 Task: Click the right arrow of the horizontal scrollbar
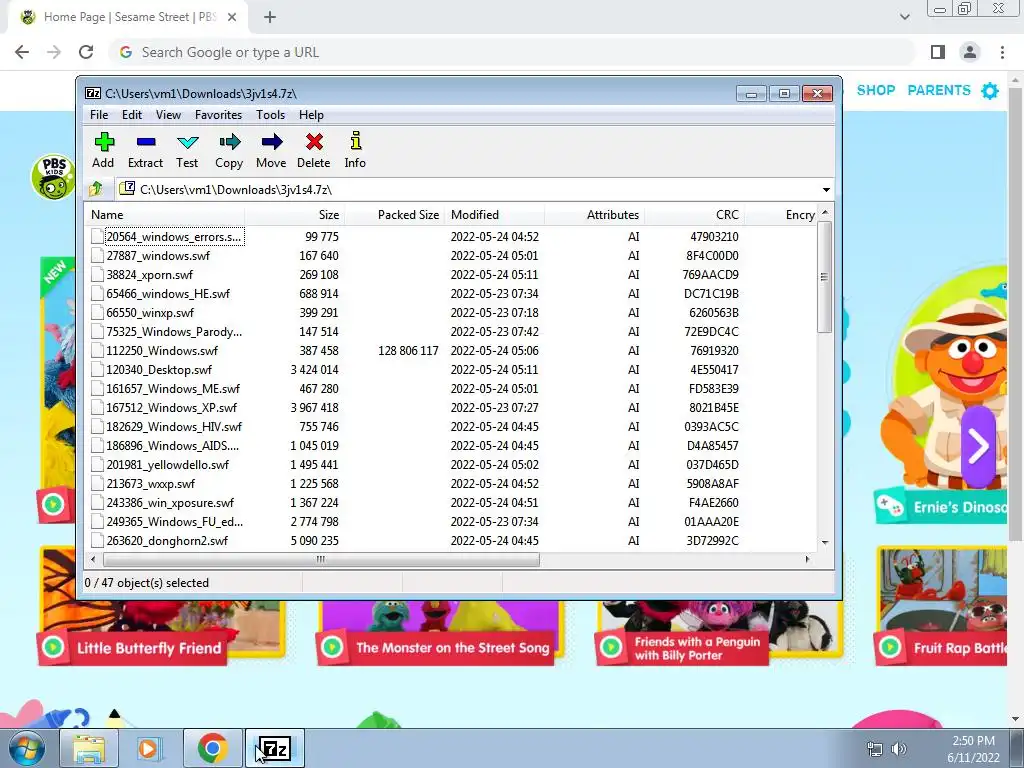click(x=808, y=560)
